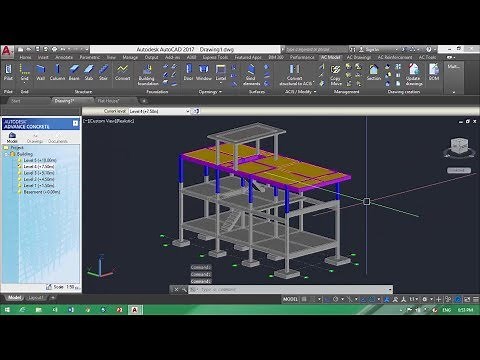Expand the Multi... panel at ribbon end
480x360 pixels.
(x=453, y=79)
